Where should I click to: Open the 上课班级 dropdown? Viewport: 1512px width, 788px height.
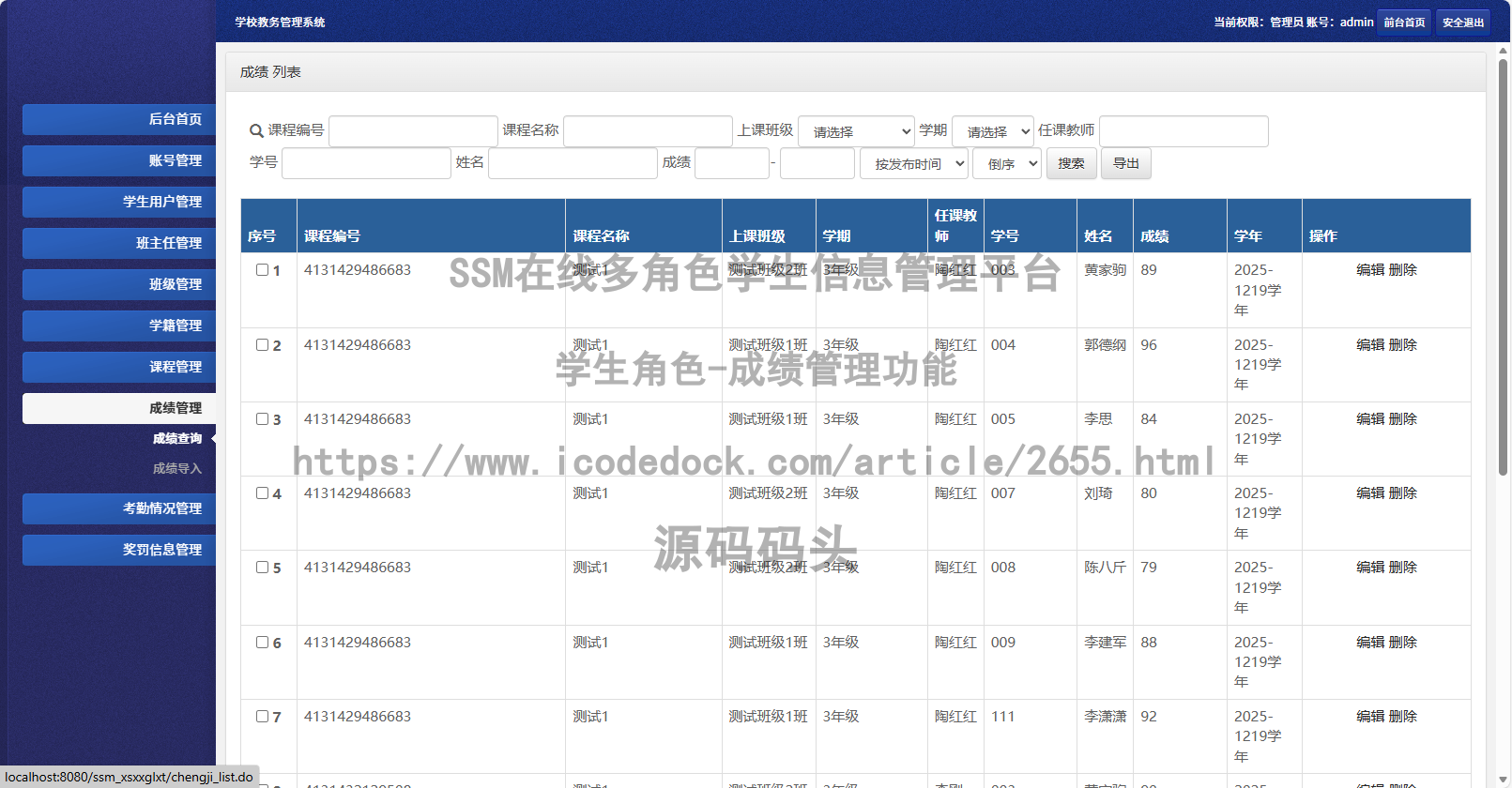(856, 131)
